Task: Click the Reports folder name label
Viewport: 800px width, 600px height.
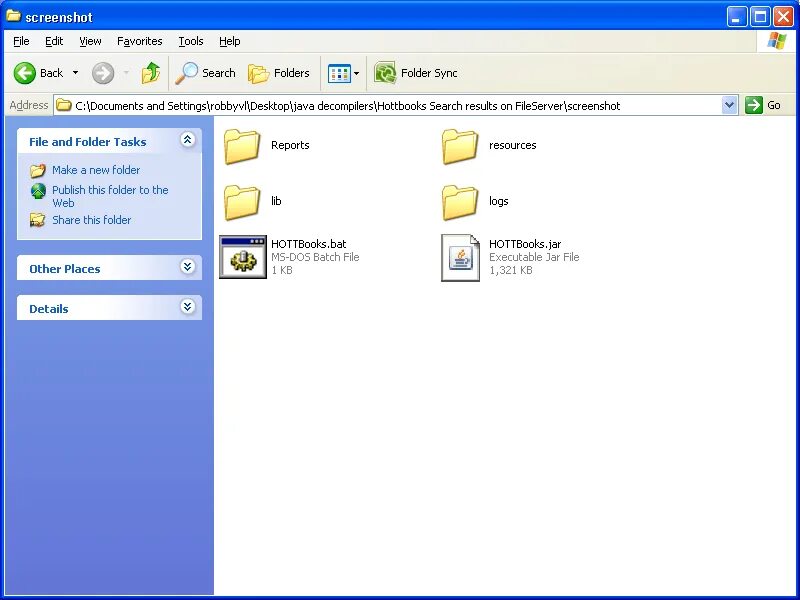Action: coord(290,145)
